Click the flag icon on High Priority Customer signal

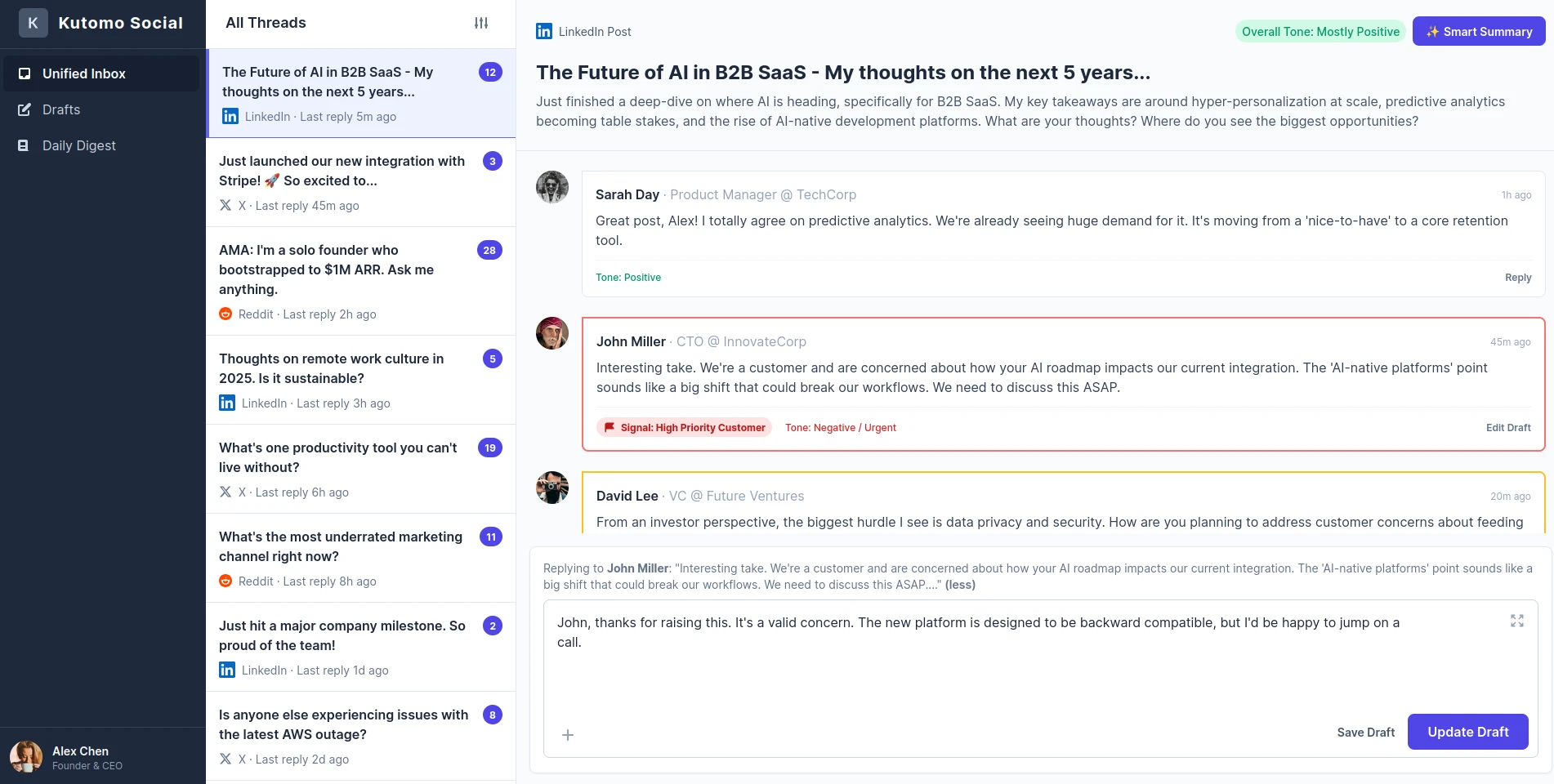click(x=610, y=427)
